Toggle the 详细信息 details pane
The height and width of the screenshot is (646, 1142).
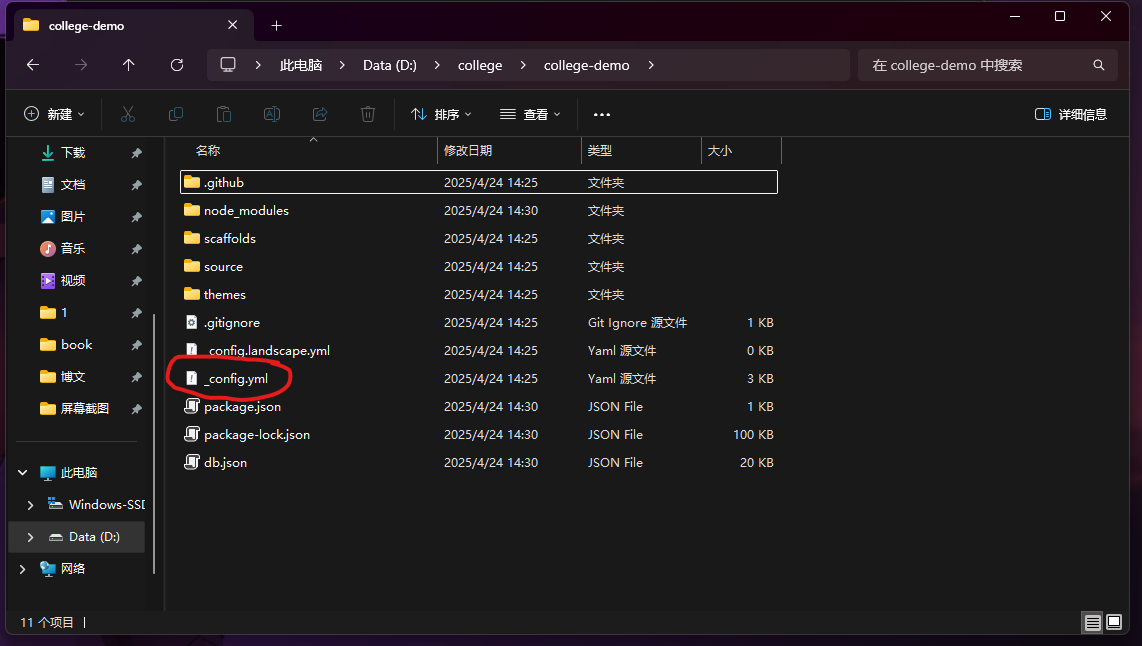coord(1071,114)
